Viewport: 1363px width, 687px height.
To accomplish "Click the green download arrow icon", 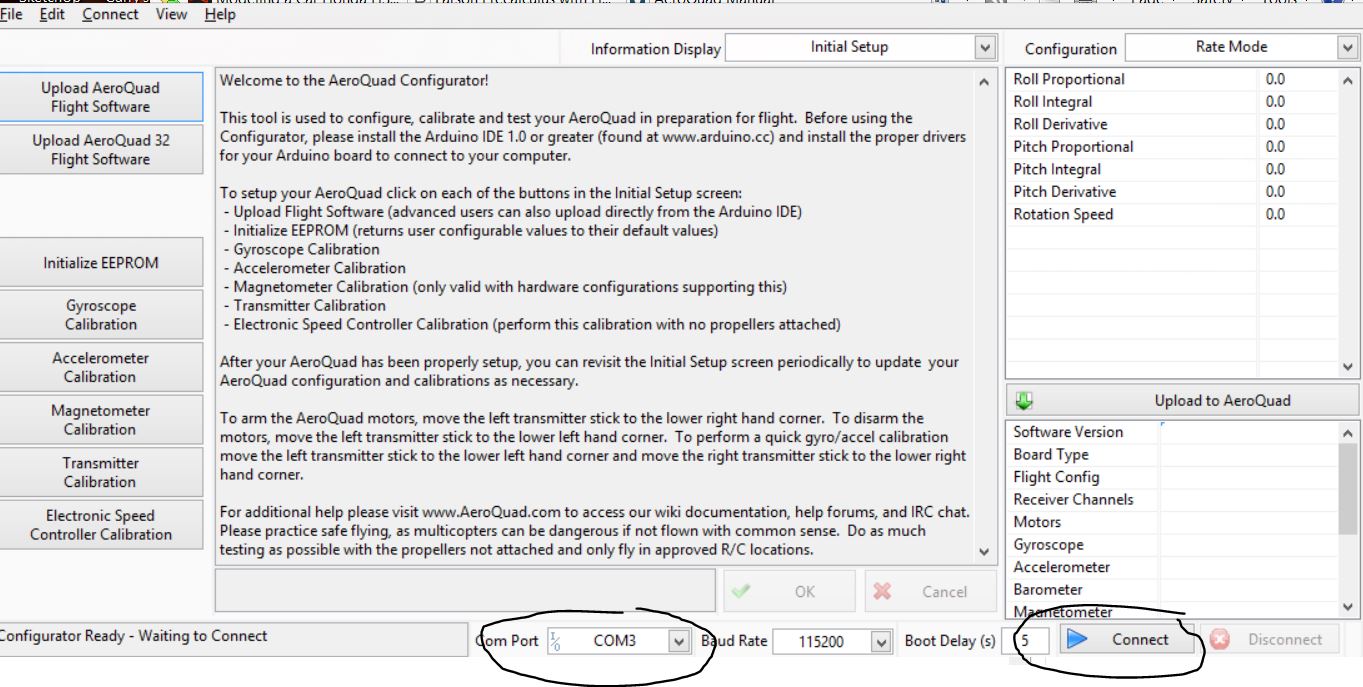I will (1023, 400).
